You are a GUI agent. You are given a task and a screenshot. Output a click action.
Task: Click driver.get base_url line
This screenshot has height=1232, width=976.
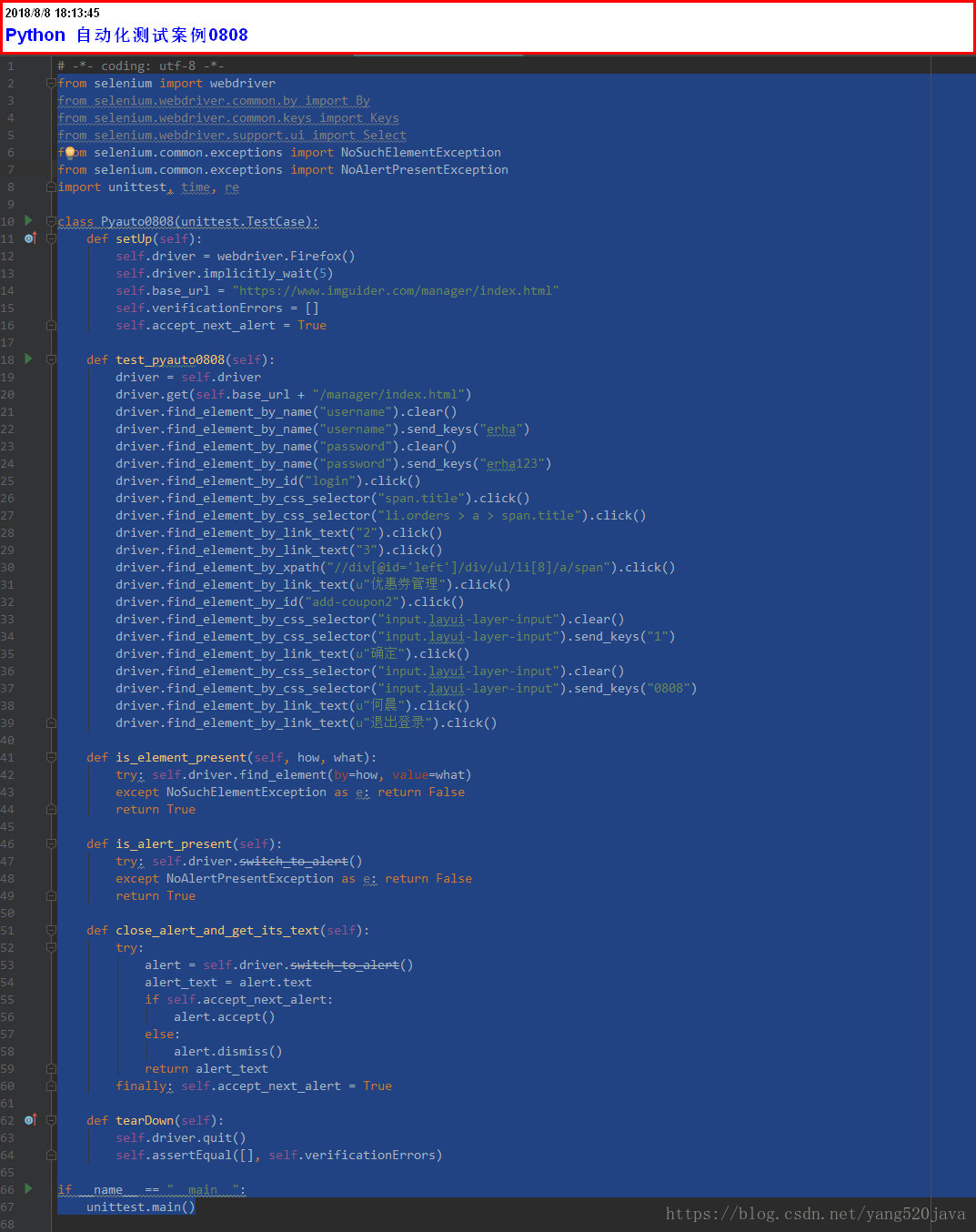tap(294, 394)
